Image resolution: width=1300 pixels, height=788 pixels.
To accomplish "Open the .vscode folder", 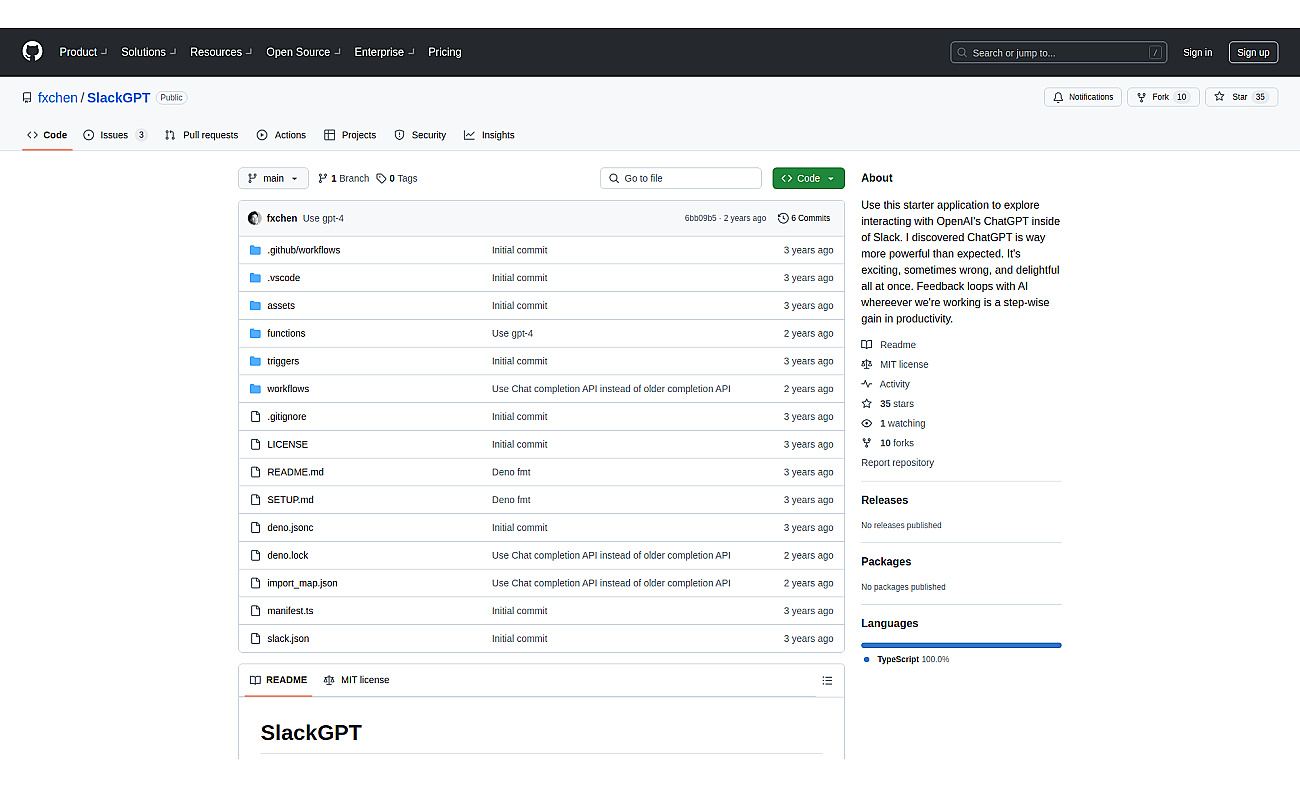I will [x=283, y=278].
